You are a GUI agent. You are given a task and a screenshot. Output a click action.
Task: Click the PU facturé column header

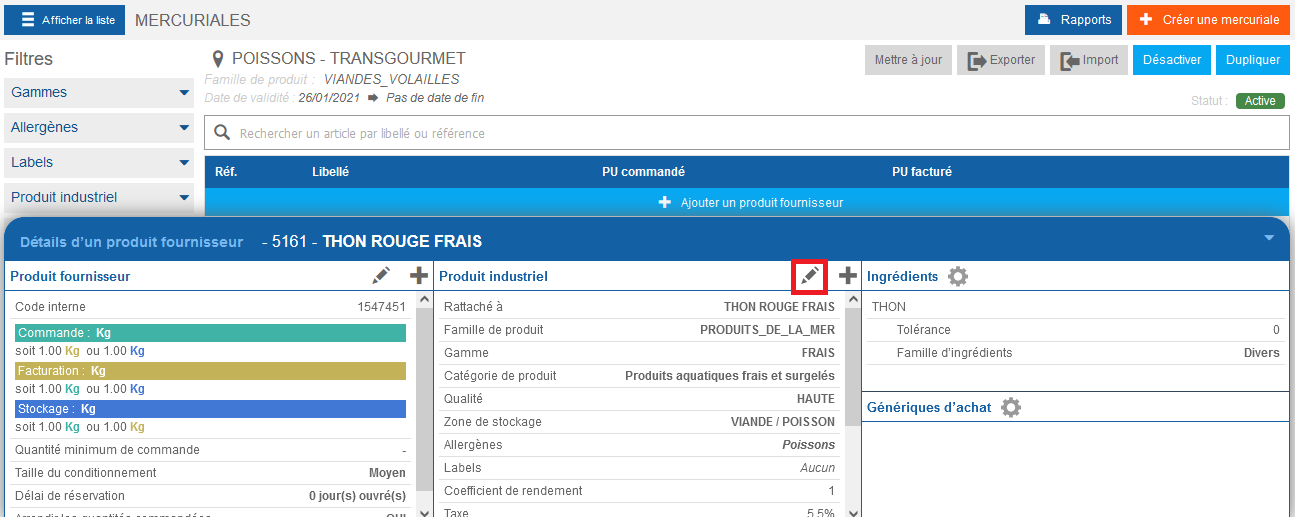[922, 172]
